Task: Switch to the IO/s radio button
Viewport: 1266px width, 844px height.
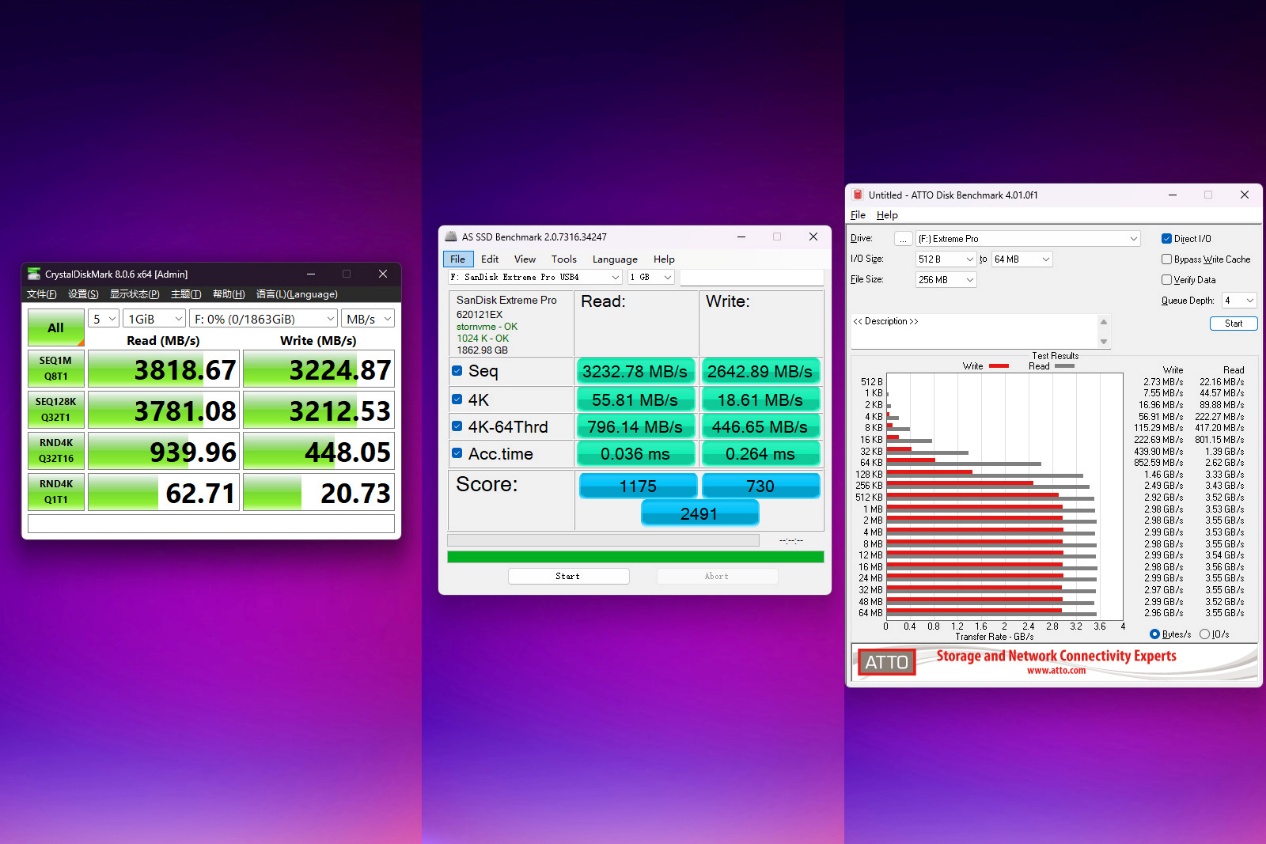Action: point(1204,634)
